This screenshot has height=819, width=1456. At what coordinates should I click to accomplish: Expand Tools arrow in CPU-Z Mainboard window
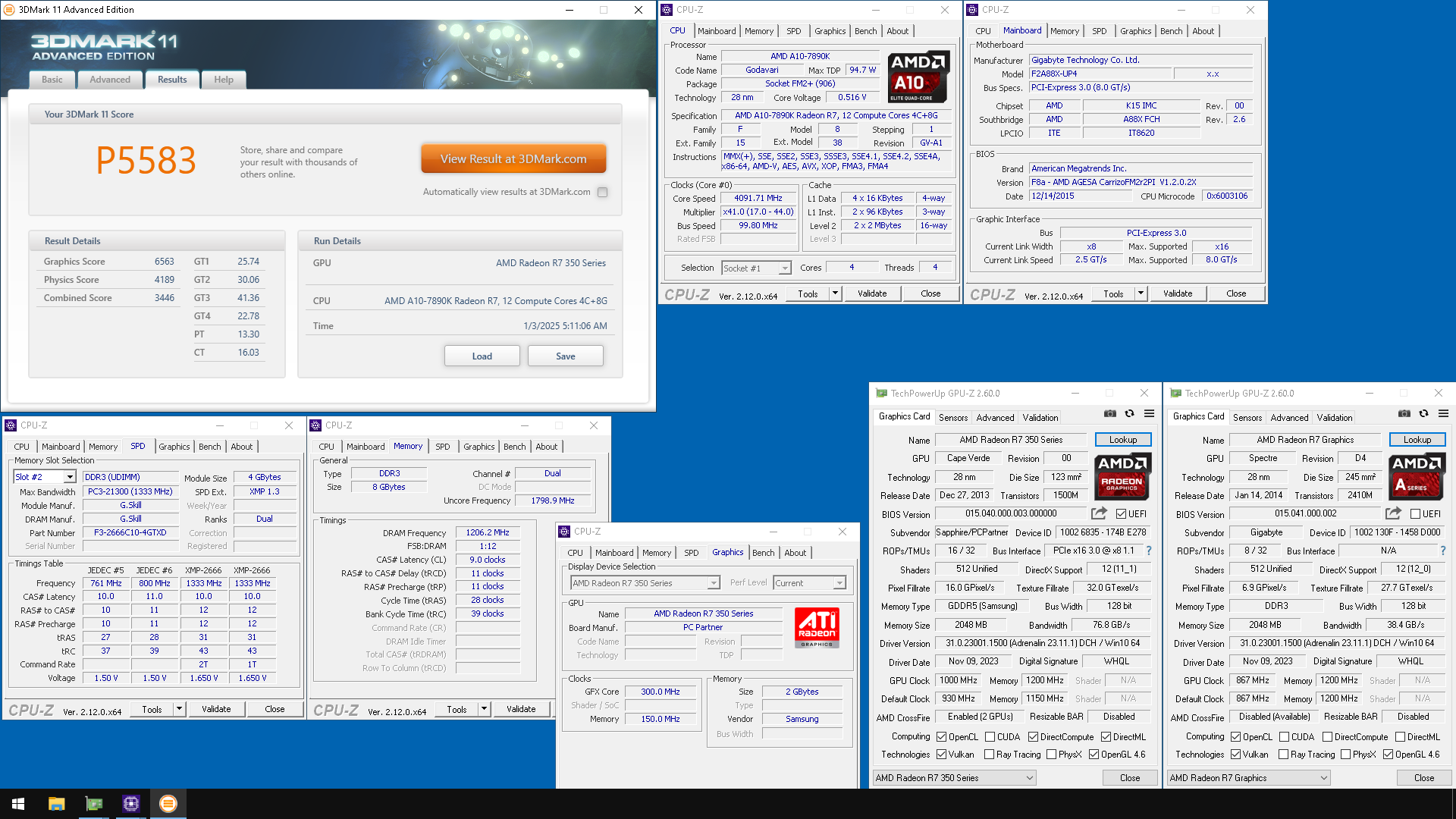coord(1141,293)
